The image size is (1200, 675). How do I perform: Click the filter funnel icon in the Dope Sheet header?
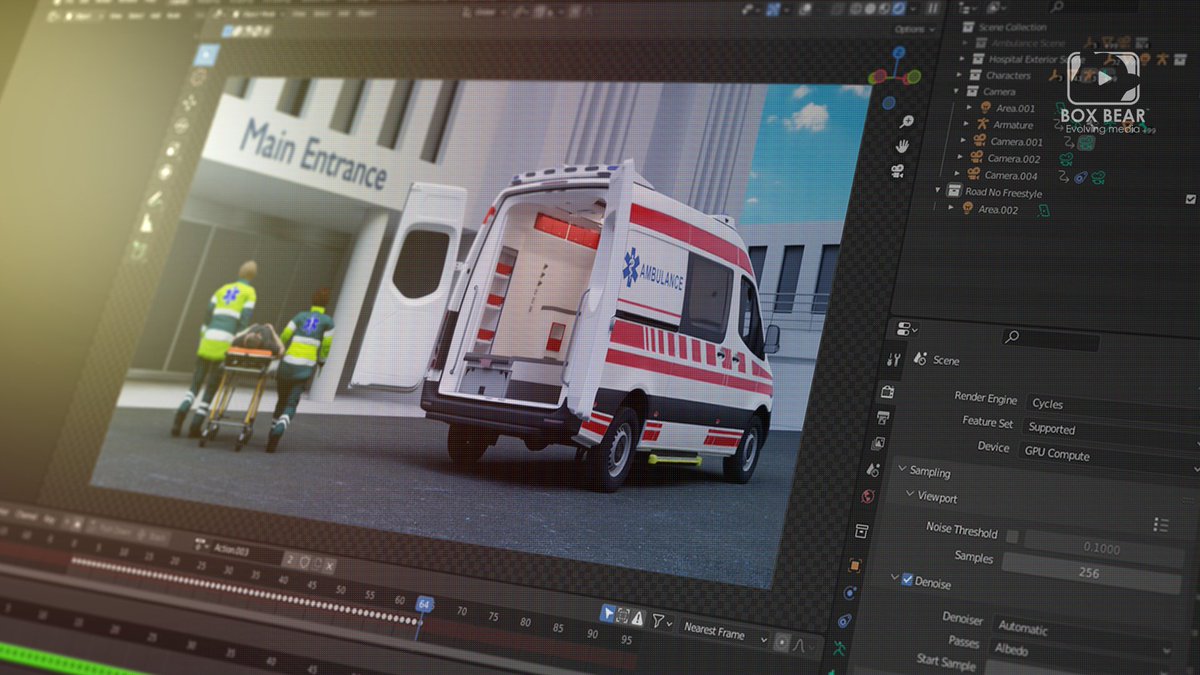658,621
